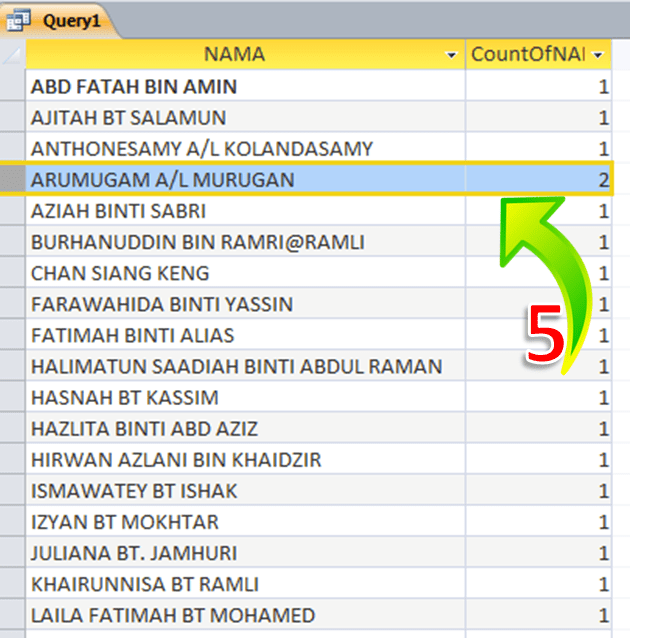Select the CountOfNAMA column header

click(528, 55)
